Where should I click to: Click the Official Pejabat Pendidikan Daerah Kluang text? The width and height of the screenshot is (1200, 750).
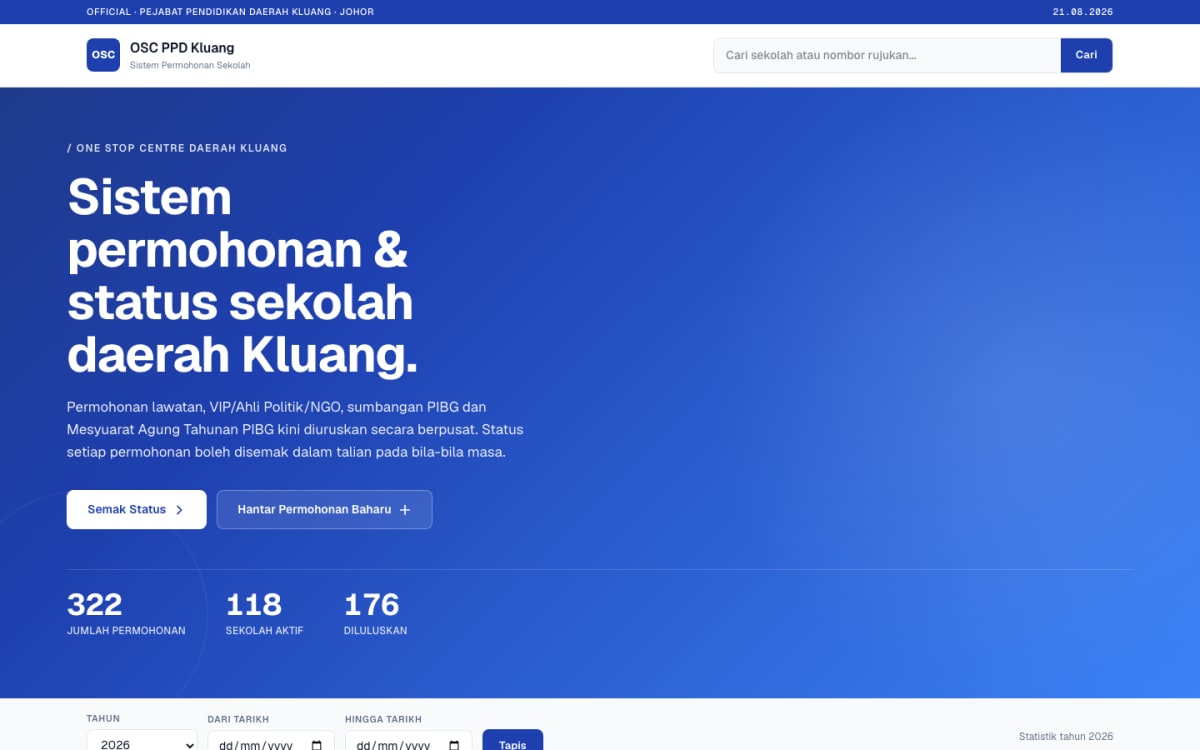click(230, 12)
